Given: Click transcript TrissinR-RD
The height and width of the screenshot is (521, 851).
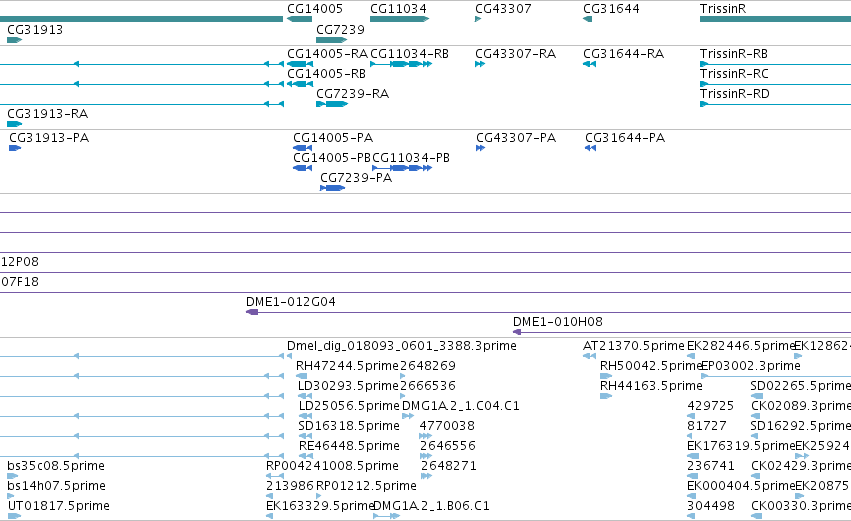Looking at the screenshot, I should coord(776,104).
